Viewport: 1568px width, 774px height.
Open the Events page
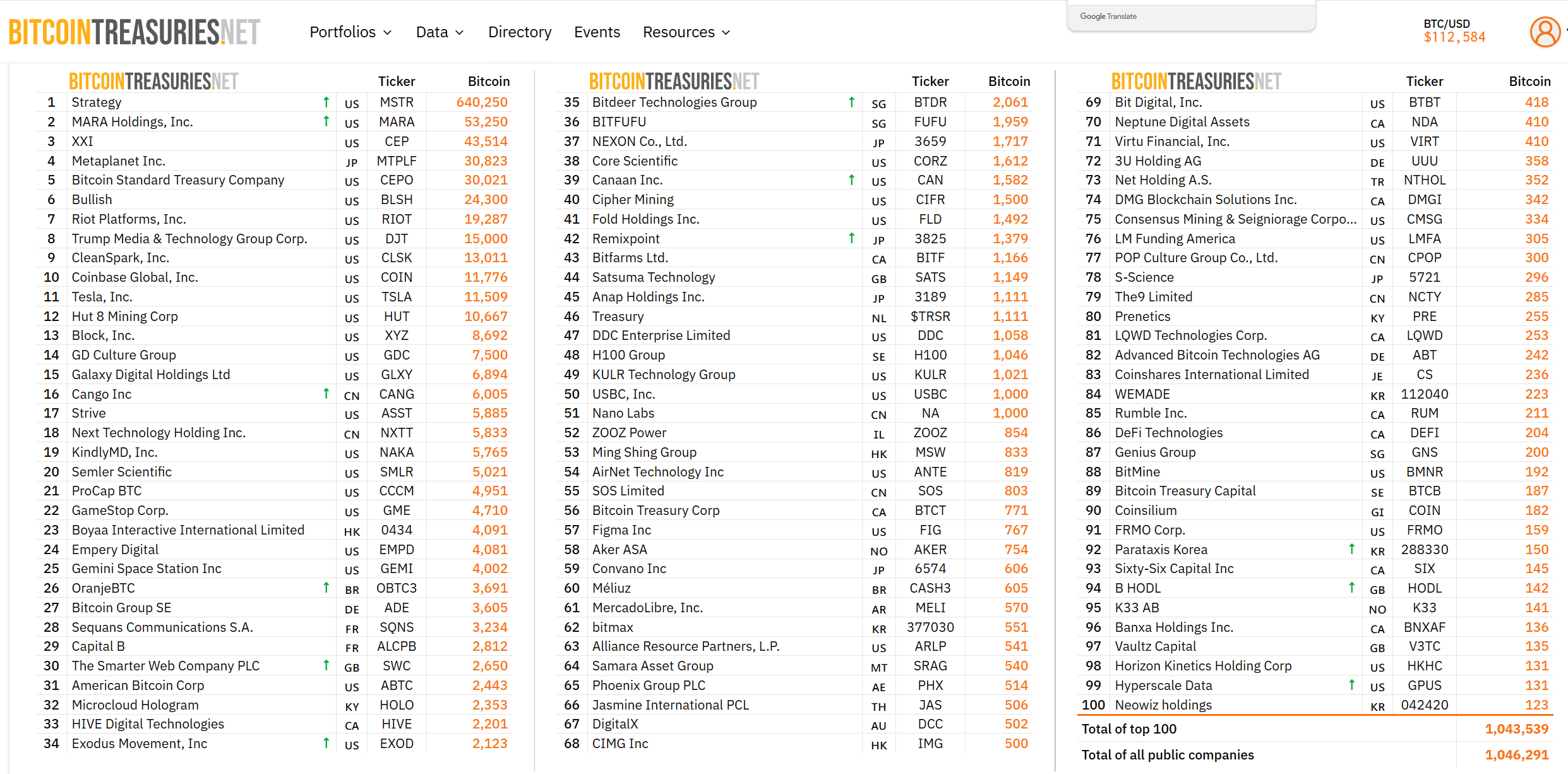click(x=597, y=32)
